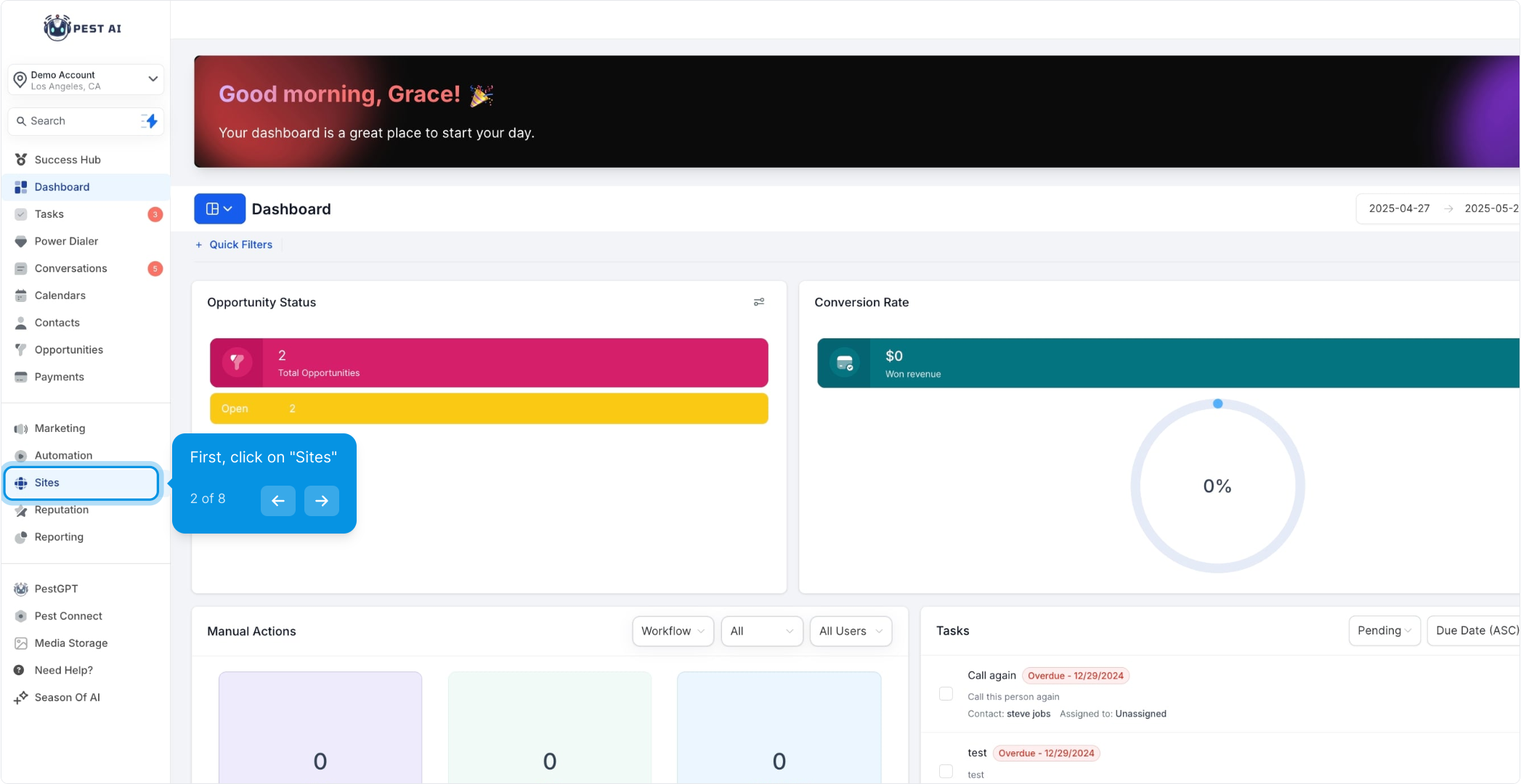
Task: Click the Success Hub sidebar icon
Action: [21, 160]
